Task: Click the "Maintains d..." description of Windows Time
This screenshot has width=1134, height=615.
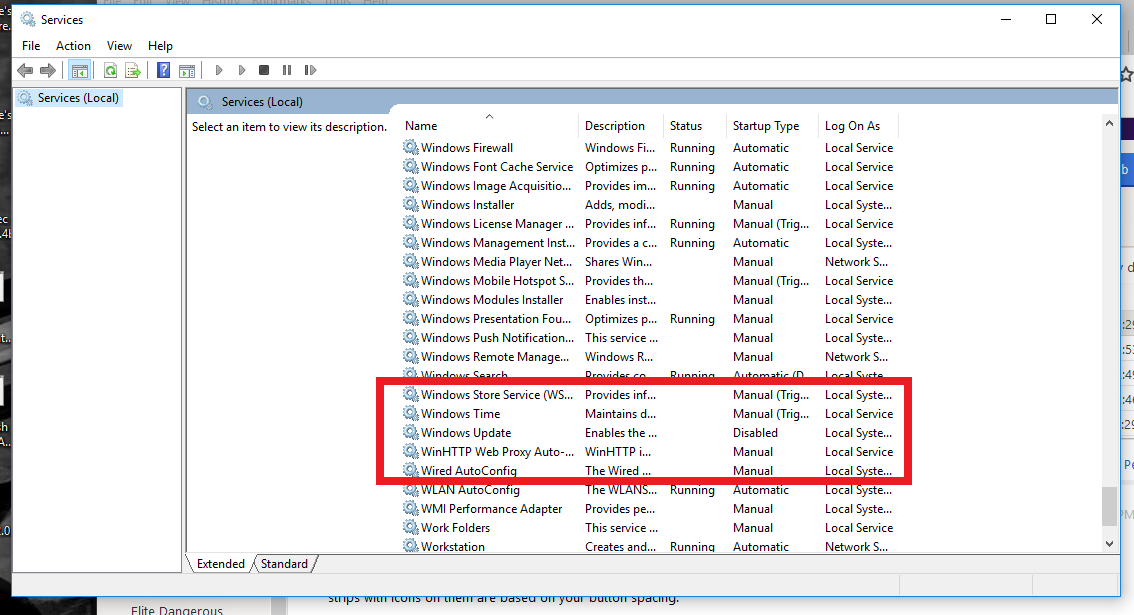Action: coord(621,414)
